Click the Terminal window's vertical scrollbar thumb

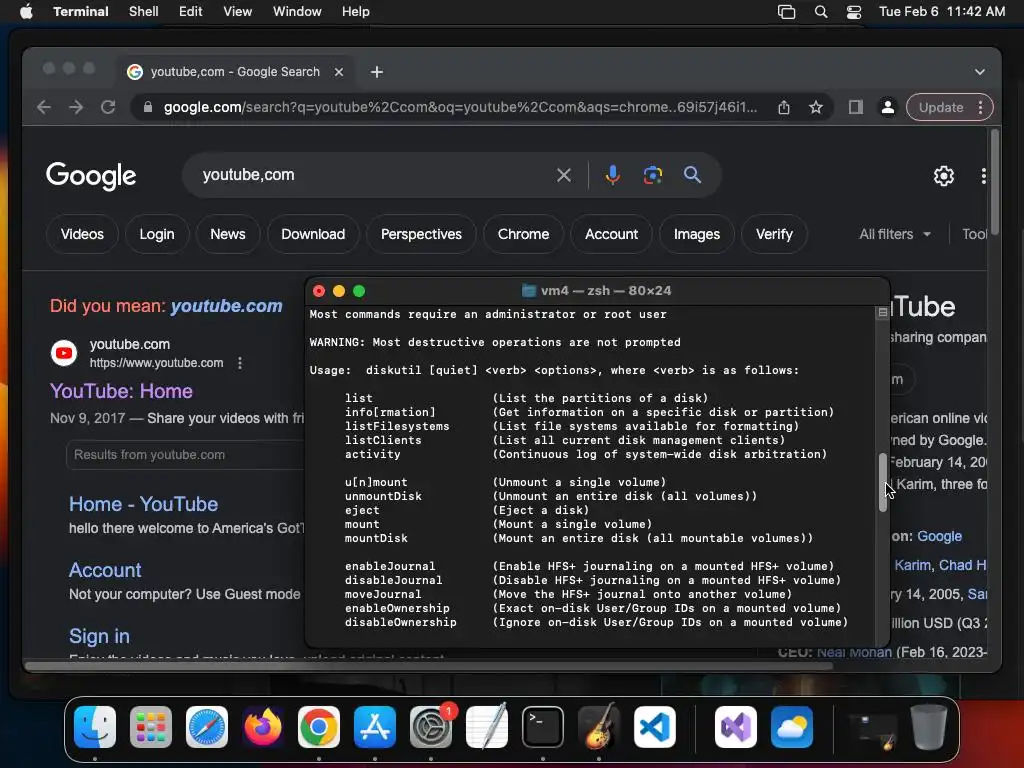(x=882, y=483)
